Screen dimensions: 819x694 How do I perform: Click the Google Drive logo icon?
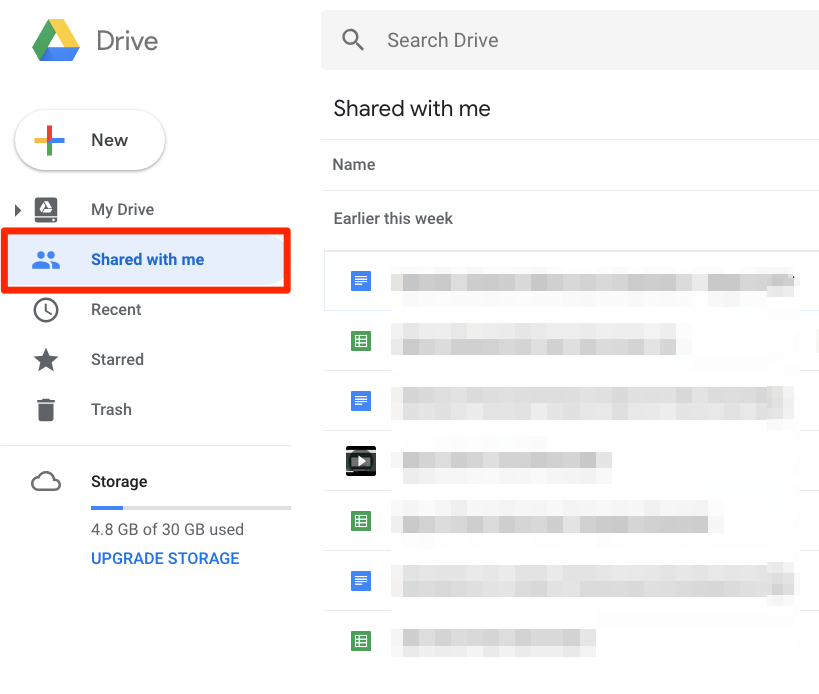(x=56, y=40)
